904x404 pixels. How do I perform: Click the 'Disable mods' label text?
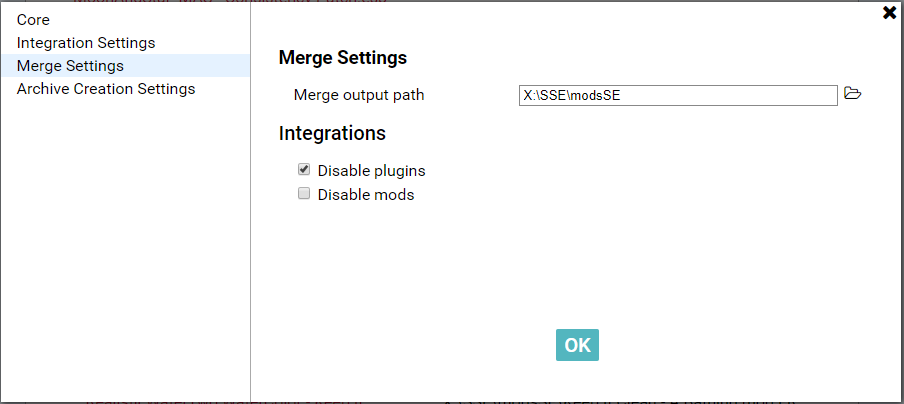coord(365,195)
